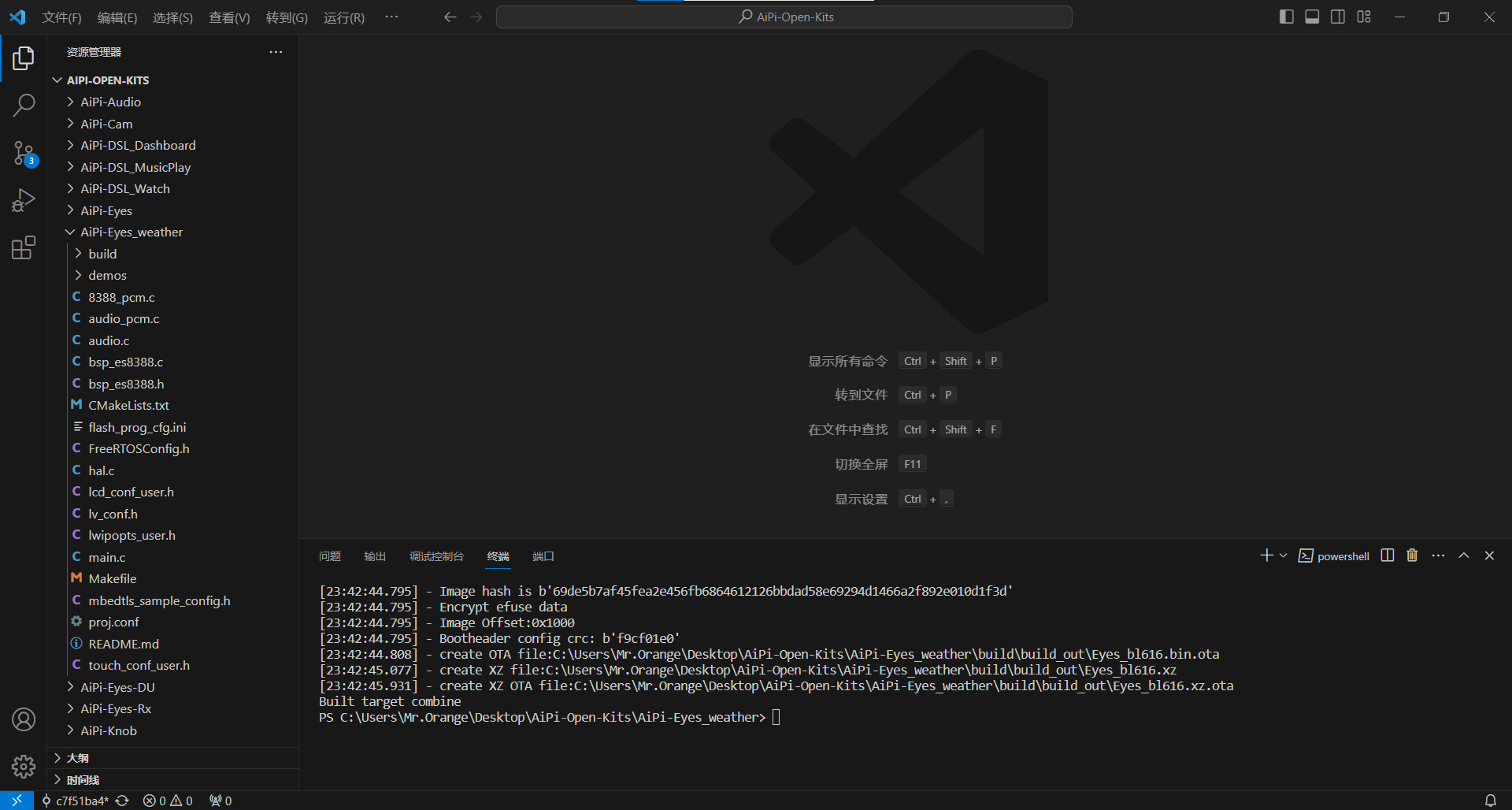Image resolution: width=1512 pixels, height=810 pixels.
Task: Open the README.md file
Action: 173,644
